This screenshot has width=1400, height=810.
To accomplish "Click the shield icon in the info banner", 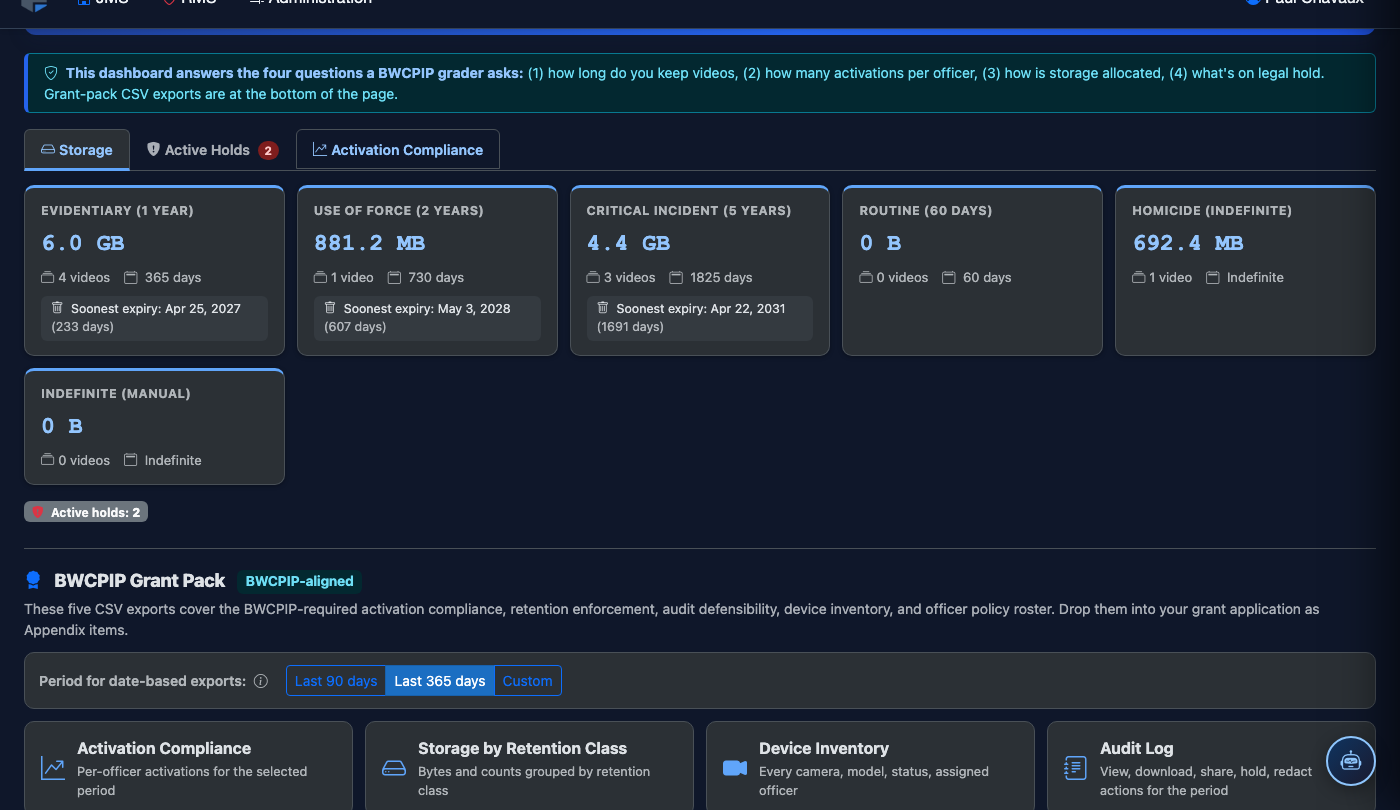I will pos(51,73).
